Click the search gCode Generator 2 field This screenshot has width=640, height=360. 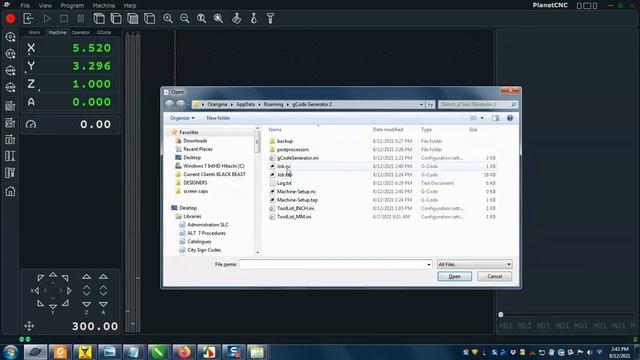click(478, 104)
